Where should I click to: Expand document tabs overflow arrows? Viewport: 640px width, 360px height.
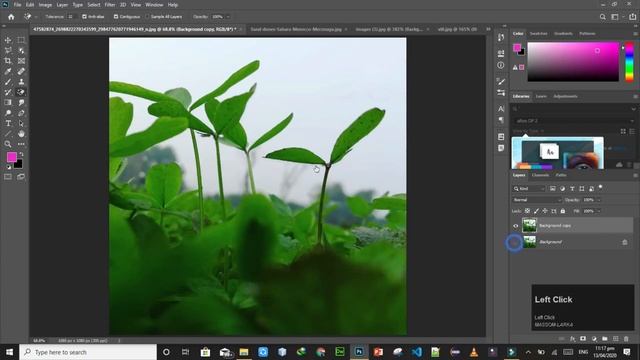click(x=488, y=29)
